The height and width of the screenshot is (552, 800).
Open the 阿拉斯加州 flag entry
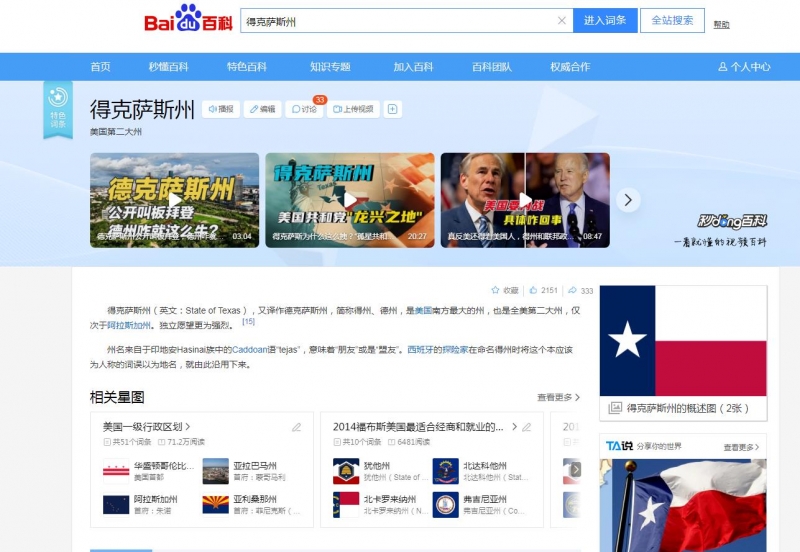[140, 504]
